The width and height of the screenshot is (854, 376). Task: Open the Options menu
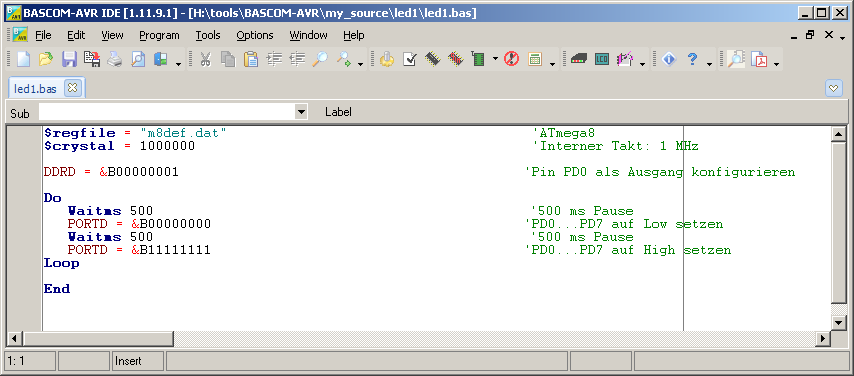(255, 35)
